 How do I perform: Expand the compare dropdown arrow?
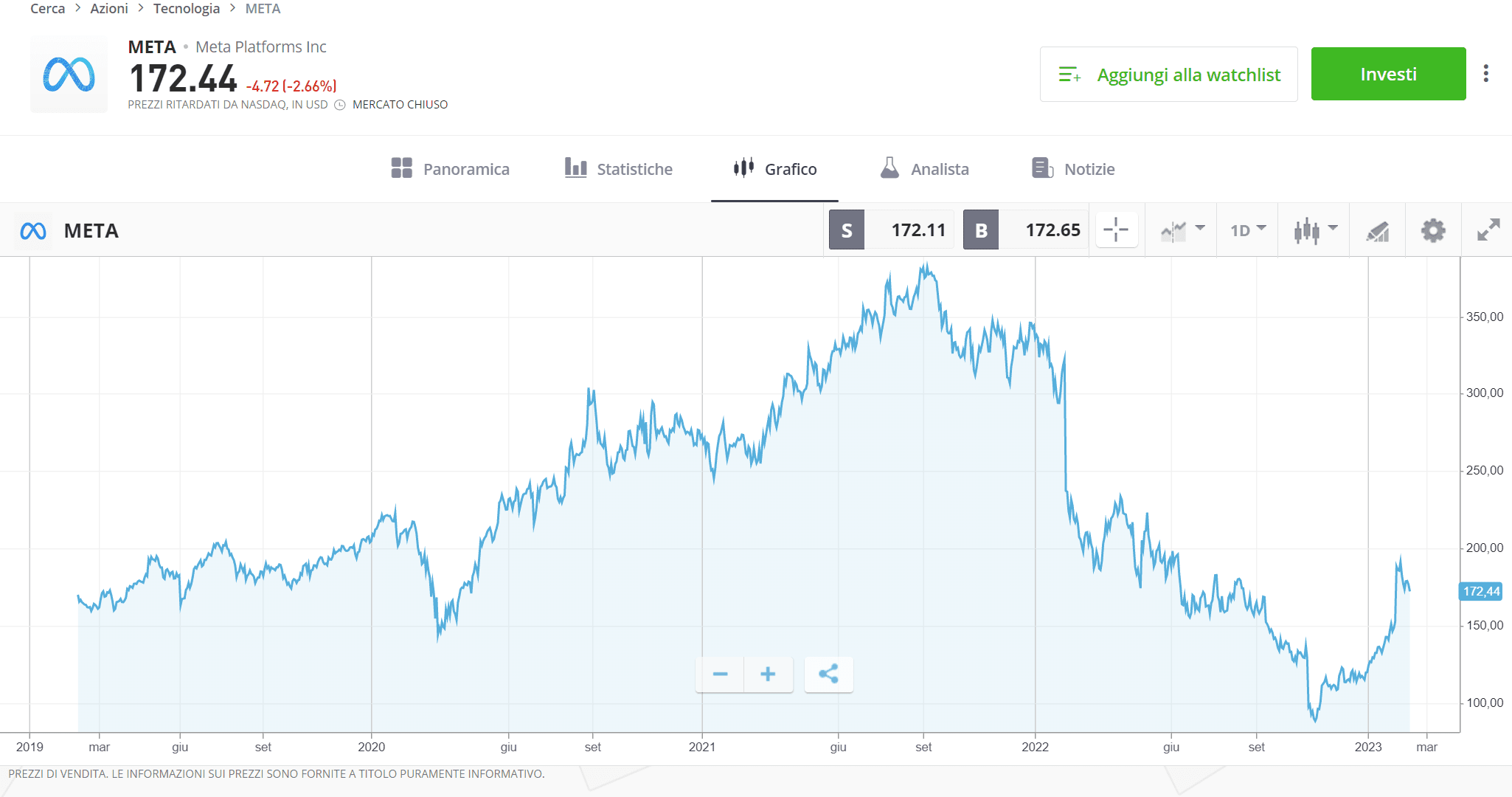coord(1200,228)
